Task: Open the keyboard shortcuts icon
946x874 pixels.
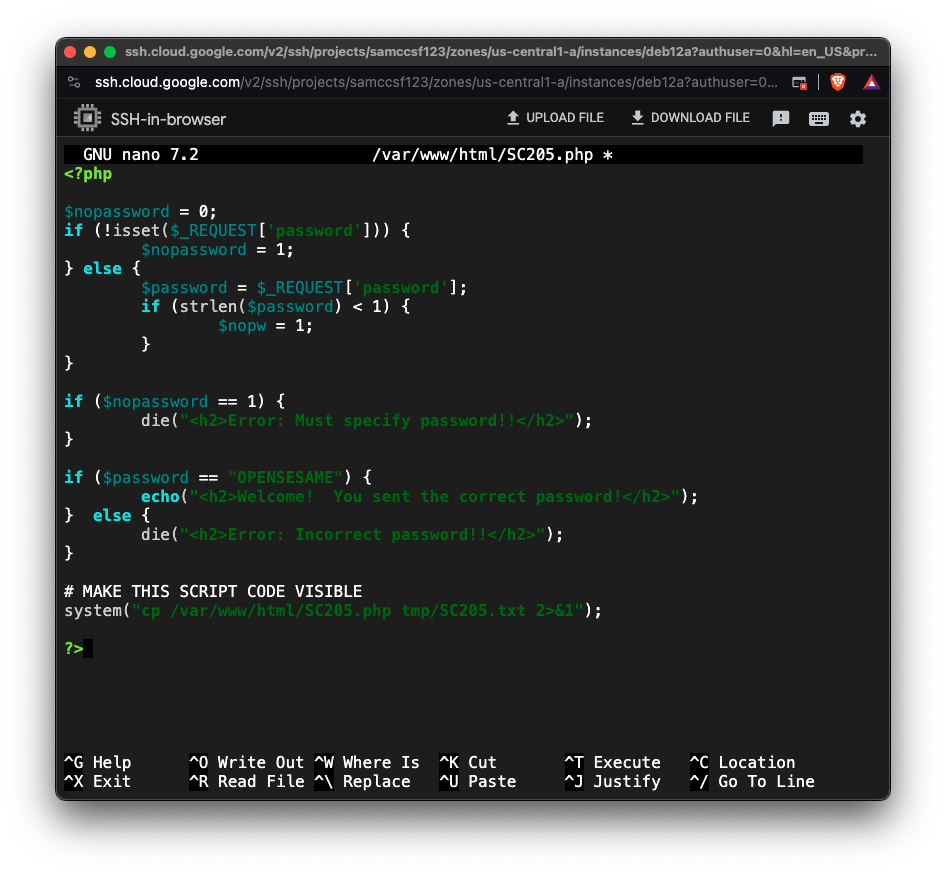Action: (x=819, y=119)
